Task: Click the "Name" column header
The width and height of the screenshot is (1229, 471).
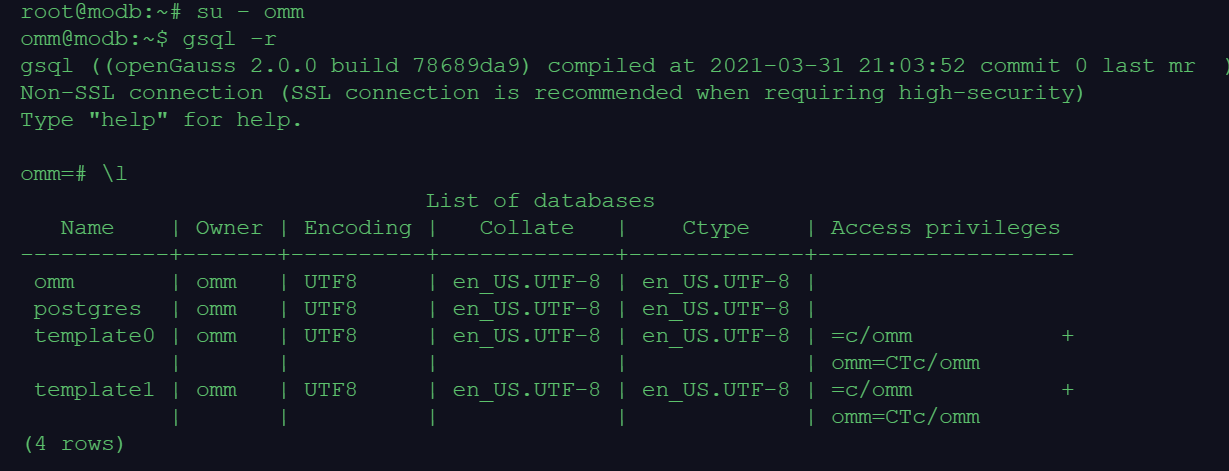Action: 87,228
